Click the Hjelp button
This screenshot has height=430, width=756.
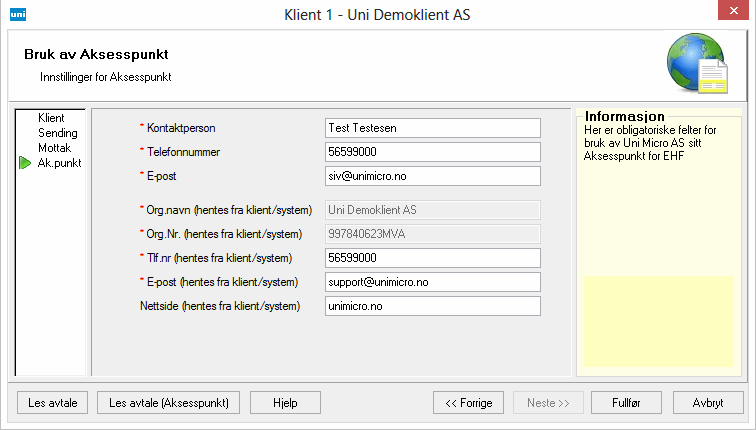pos(285,402)
